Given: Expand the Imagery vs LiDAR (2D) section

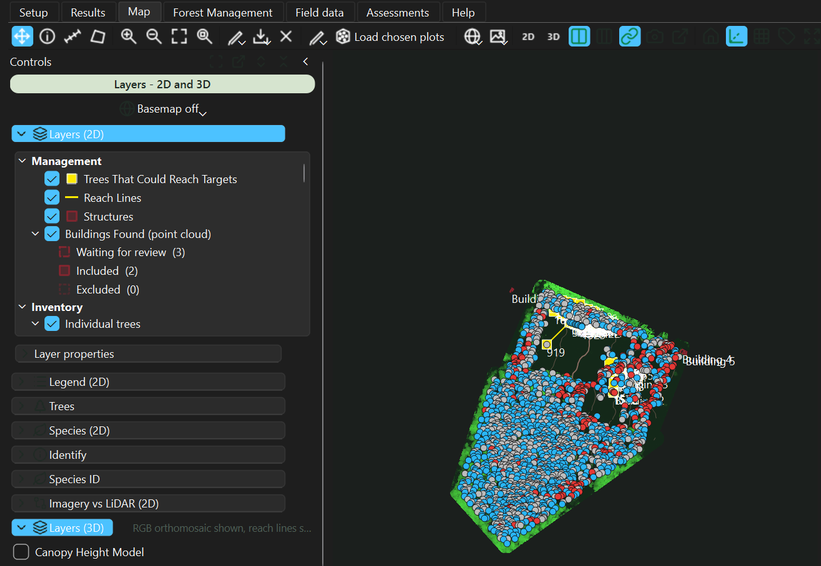Looking at the screenshot, I should point(148,503).
